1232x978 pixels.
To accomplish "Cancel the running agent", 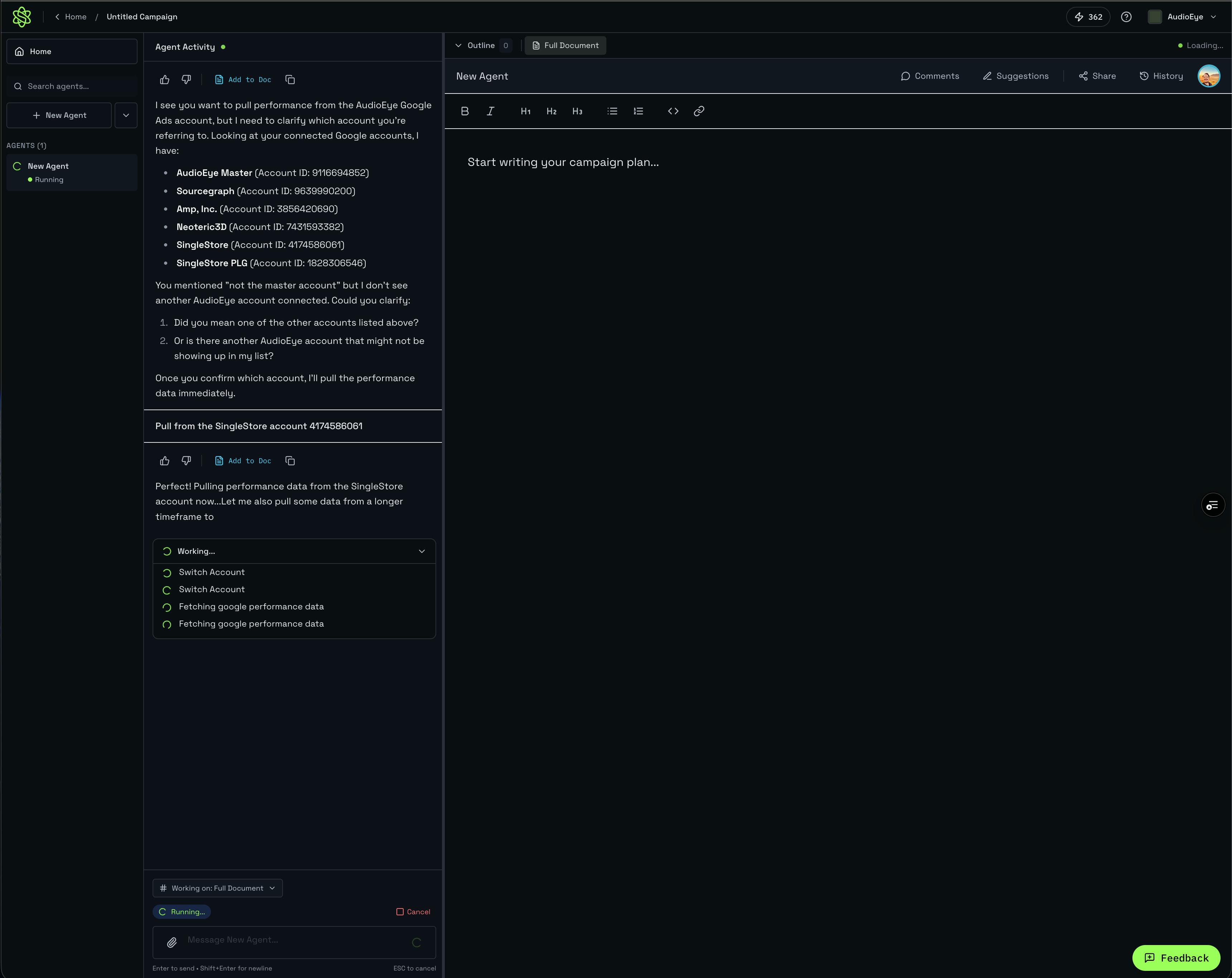I will point(413,912).
